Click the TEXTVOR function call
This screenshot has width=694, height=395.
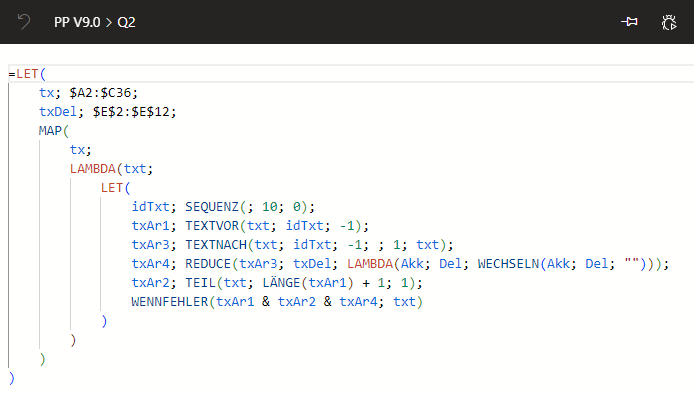coord(212,226)
